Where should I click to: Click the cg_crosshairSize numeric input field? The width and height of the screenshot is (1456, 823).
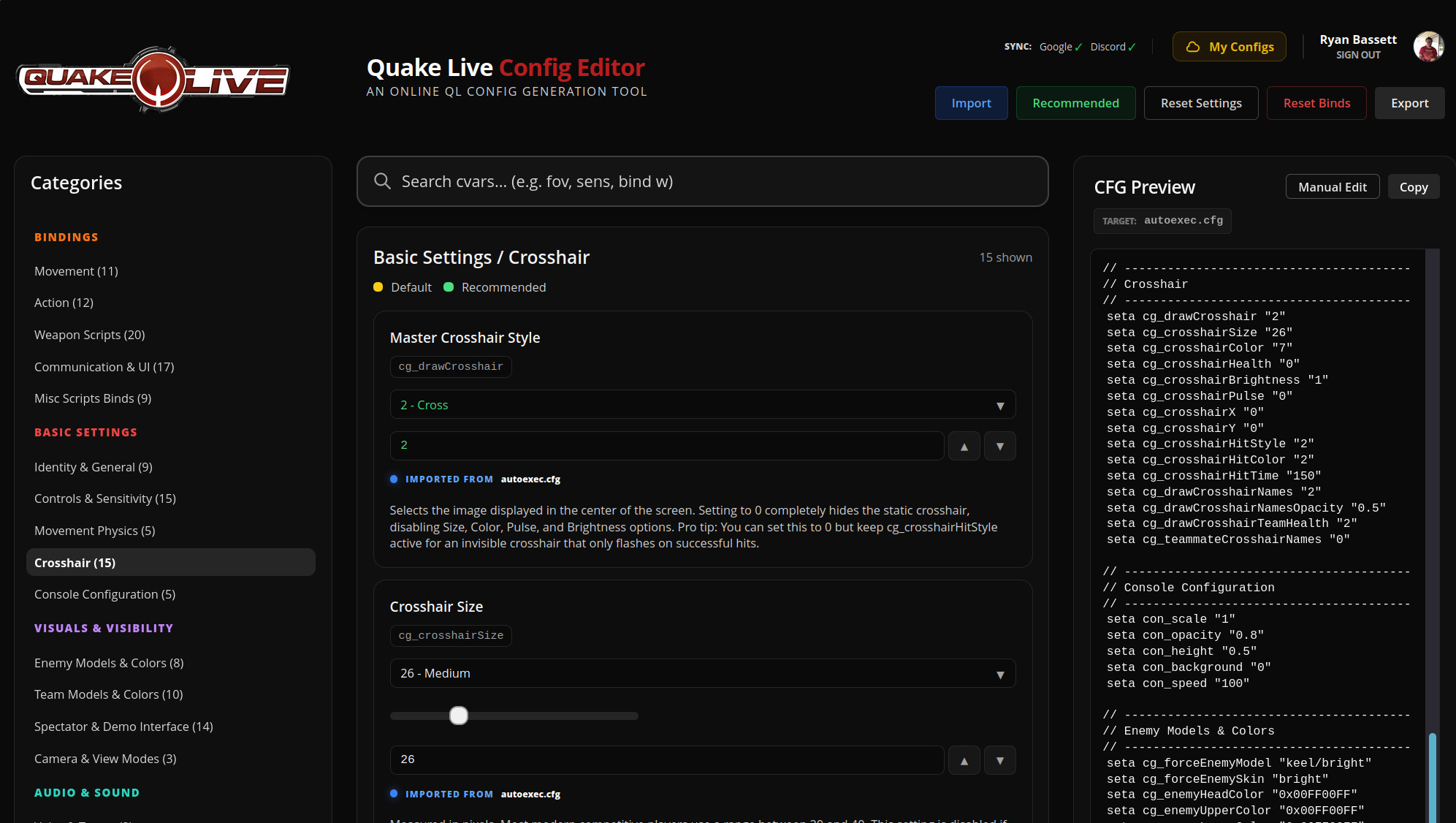pos(666,760)
